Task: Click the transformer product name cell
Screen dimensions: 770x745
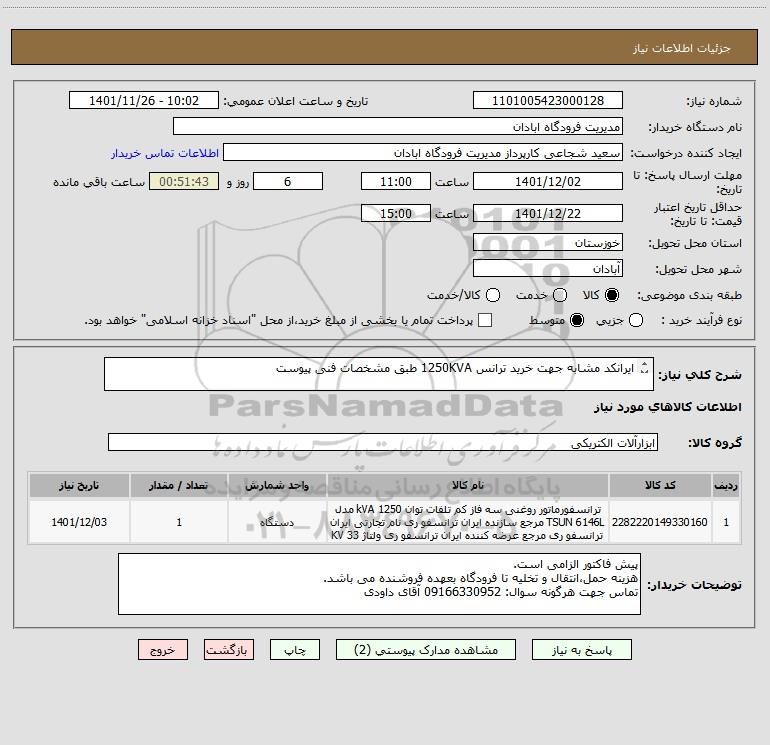Action: click(468, 522)
